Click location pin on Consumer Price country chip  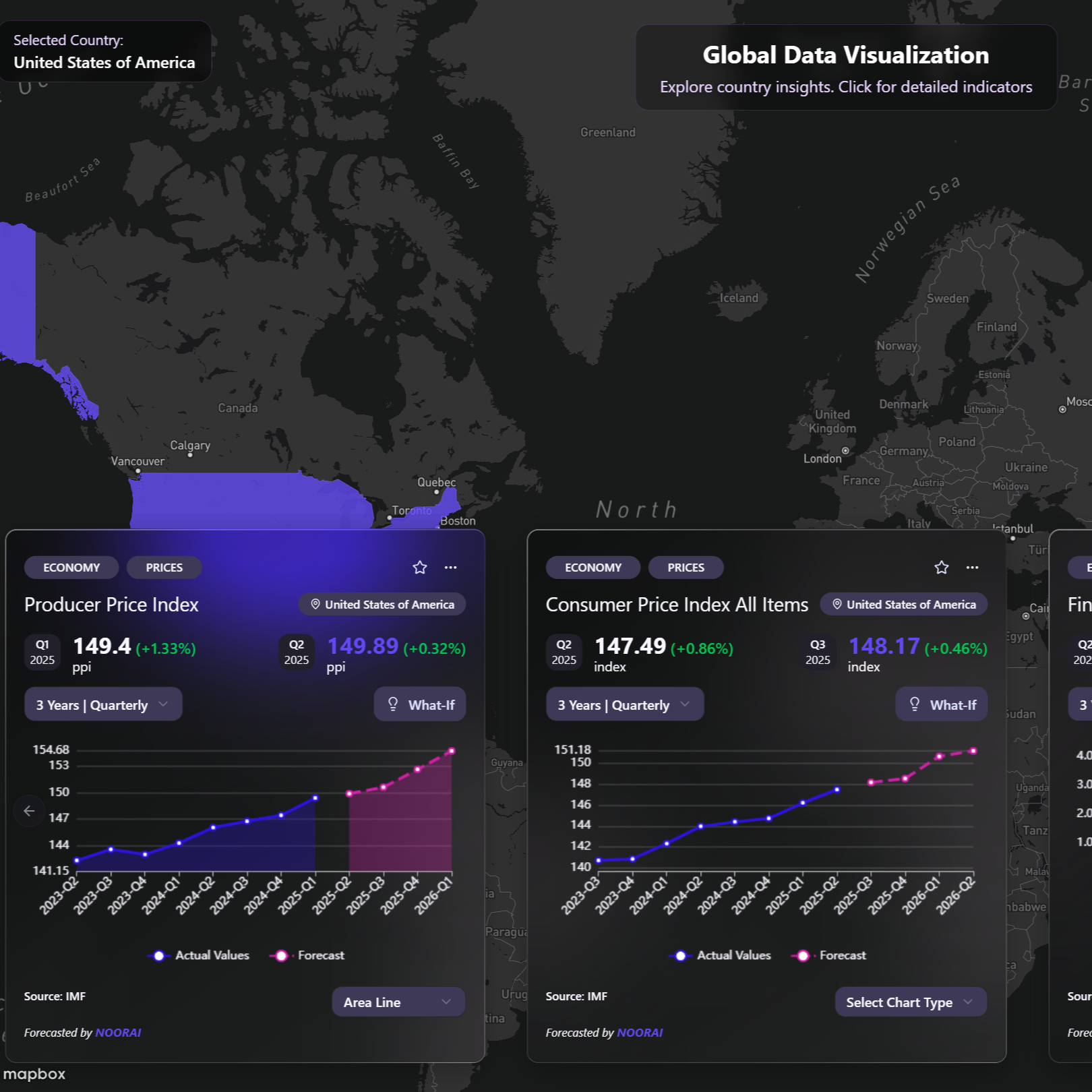837,605
